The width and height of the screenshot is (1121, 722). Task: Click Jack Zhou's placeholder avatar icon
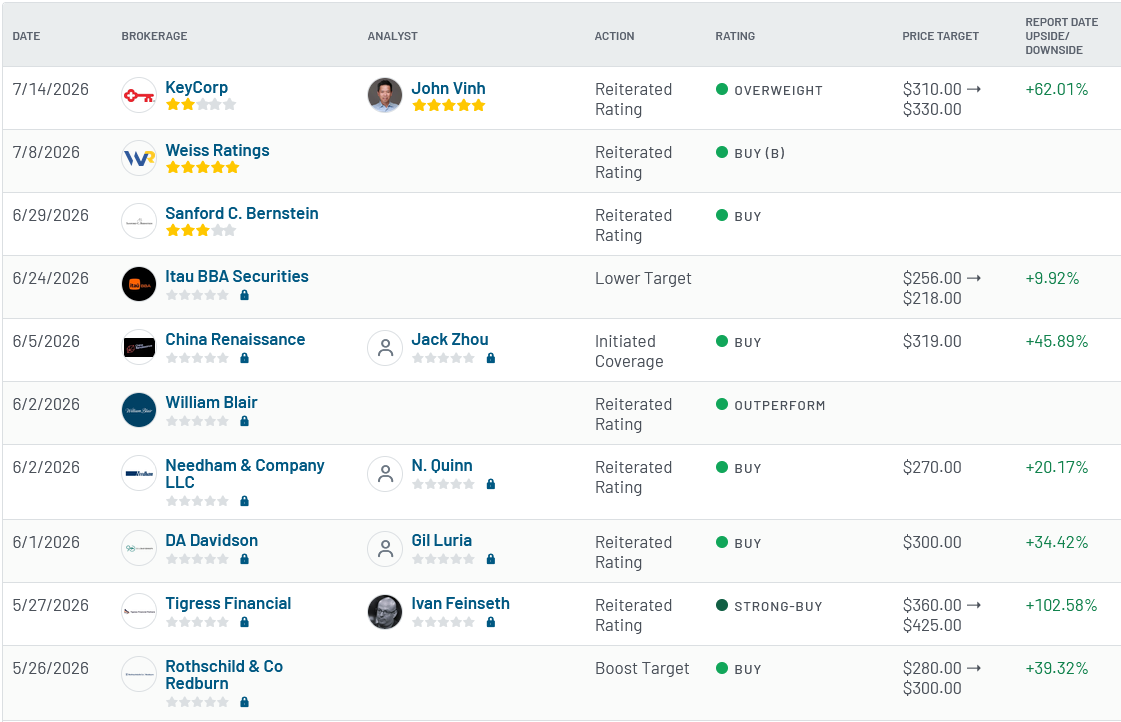[x=385, y=347]
